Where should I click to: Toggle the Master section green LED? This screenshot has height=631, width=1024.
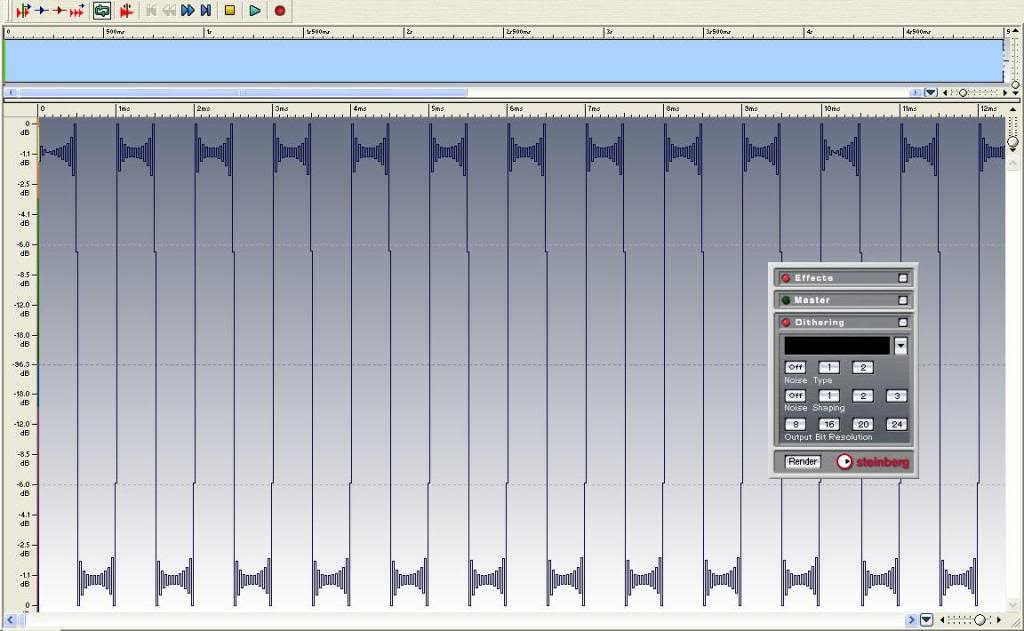coord(785,300)
